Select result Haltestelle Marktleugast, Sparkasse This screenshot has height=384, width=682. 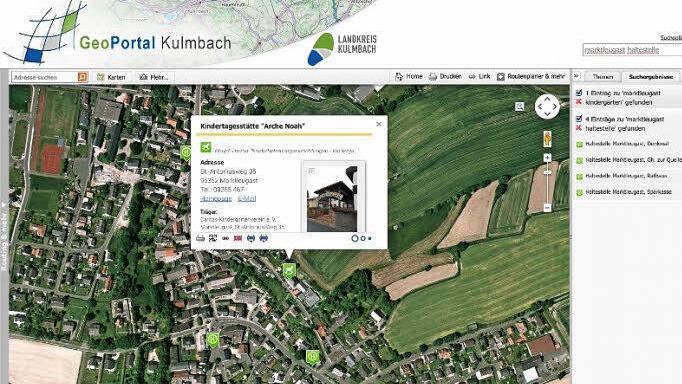629,192
